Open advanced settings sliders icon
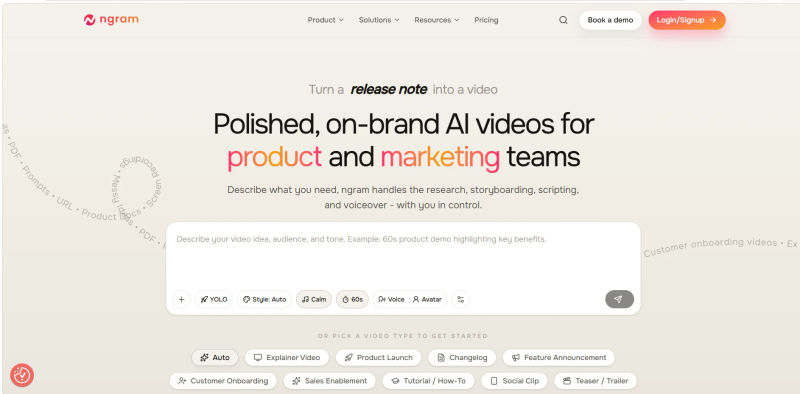 click(460, 300)
